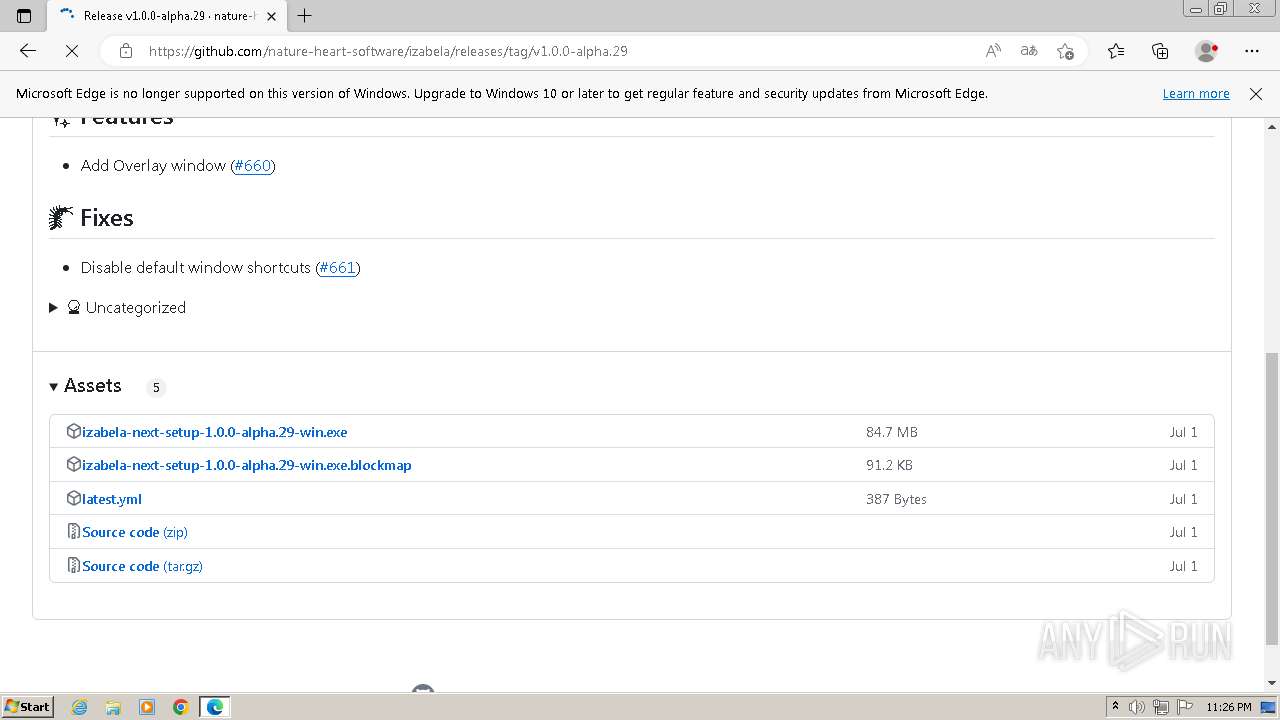Click the translate page icon
The width and height of the screenshot is (1280, 720).
1029,51
